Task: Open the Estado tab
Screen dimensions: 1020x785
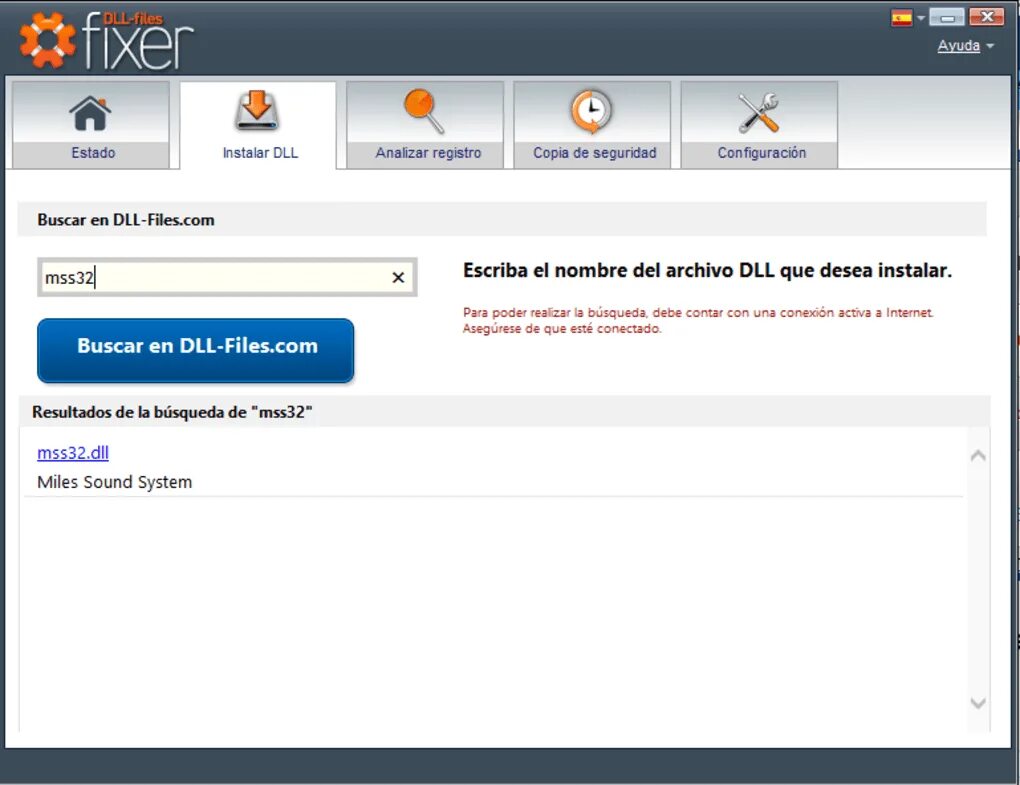Action: [x=91, y=125]
